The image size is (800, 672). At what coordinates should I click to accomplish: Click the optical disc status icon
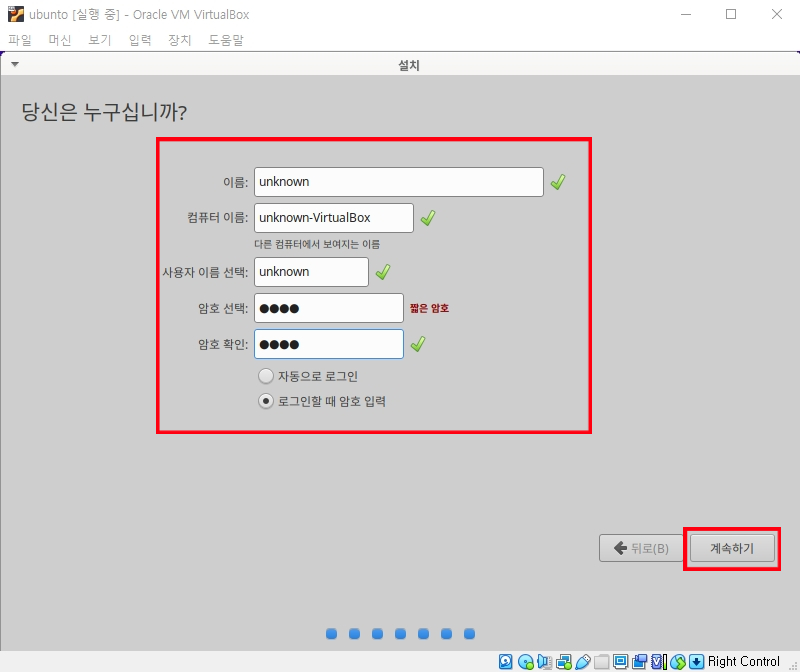coord(526,662)
